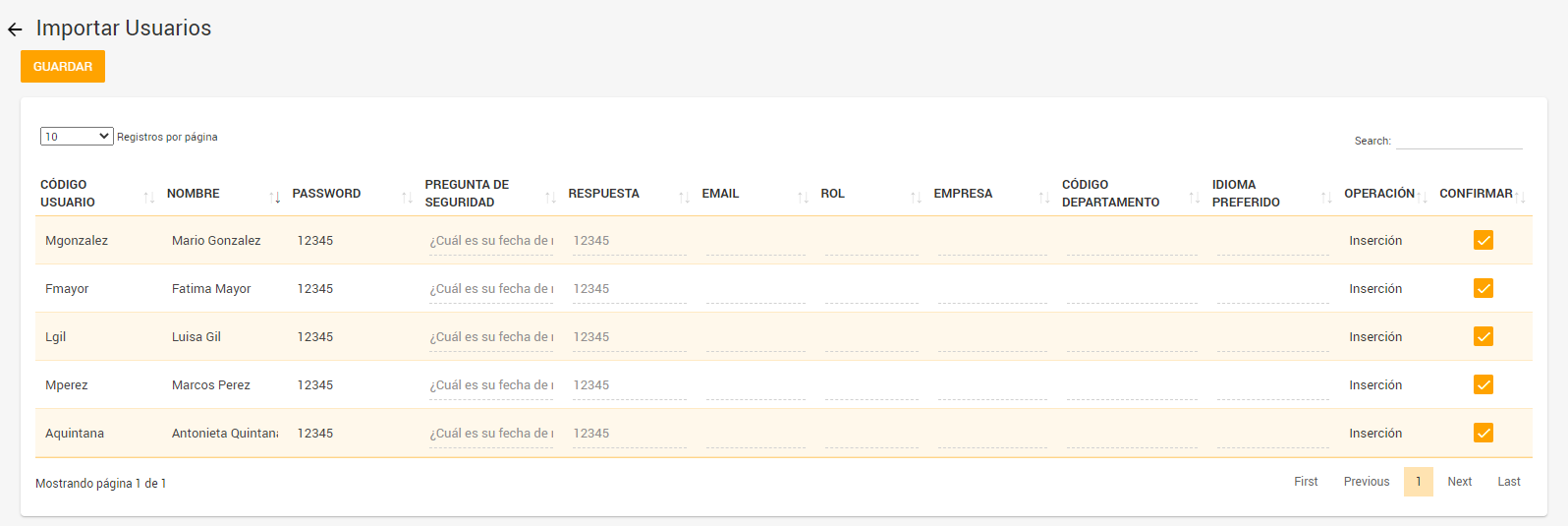1568x526 pixels.
Task: Click the Mostrando página 1 de 1 text
Action: click(x=101, y=484)
